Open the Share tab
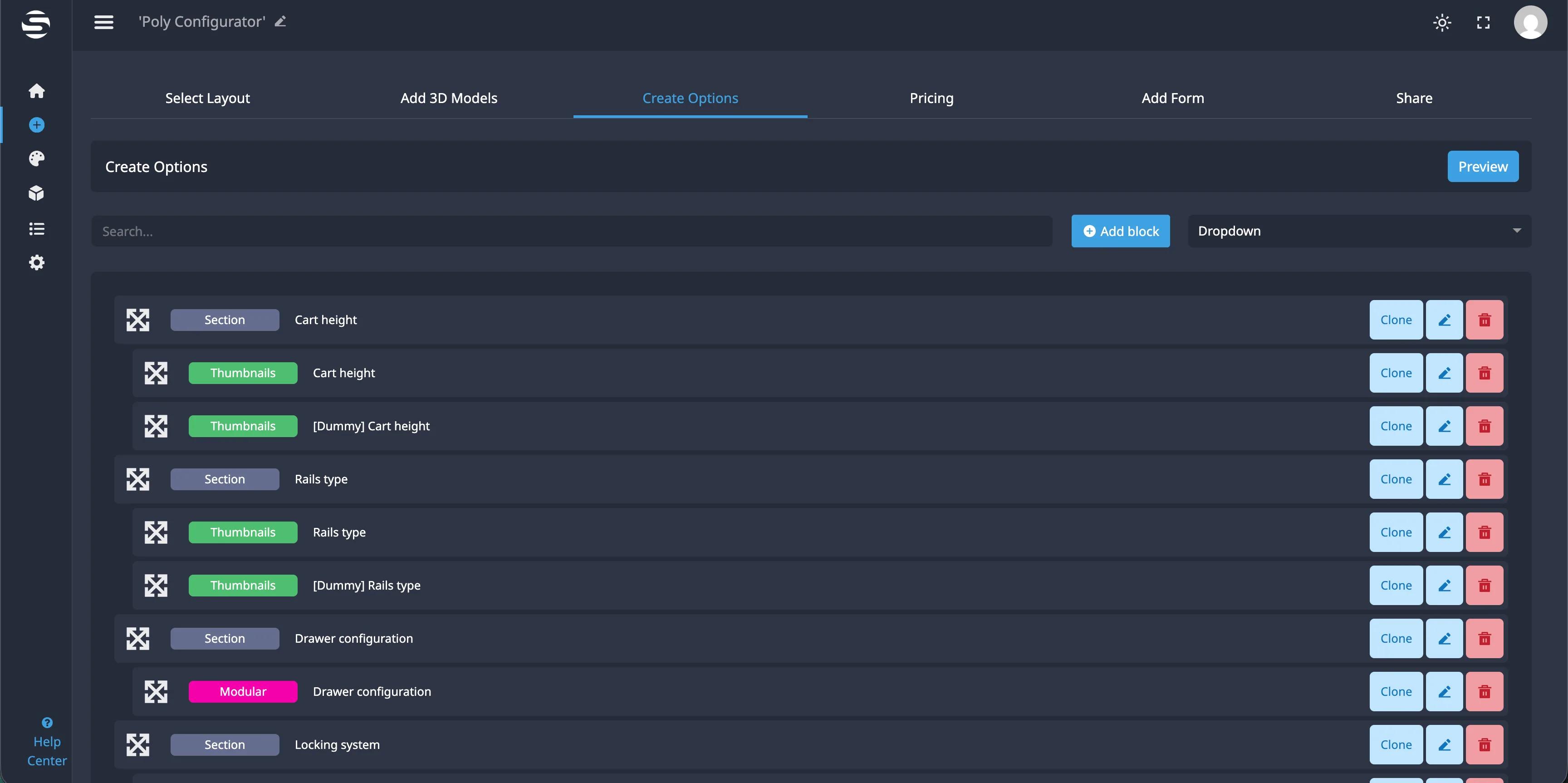The width and height of the screenshot is (1568, 783). [x=1414, y=98]
